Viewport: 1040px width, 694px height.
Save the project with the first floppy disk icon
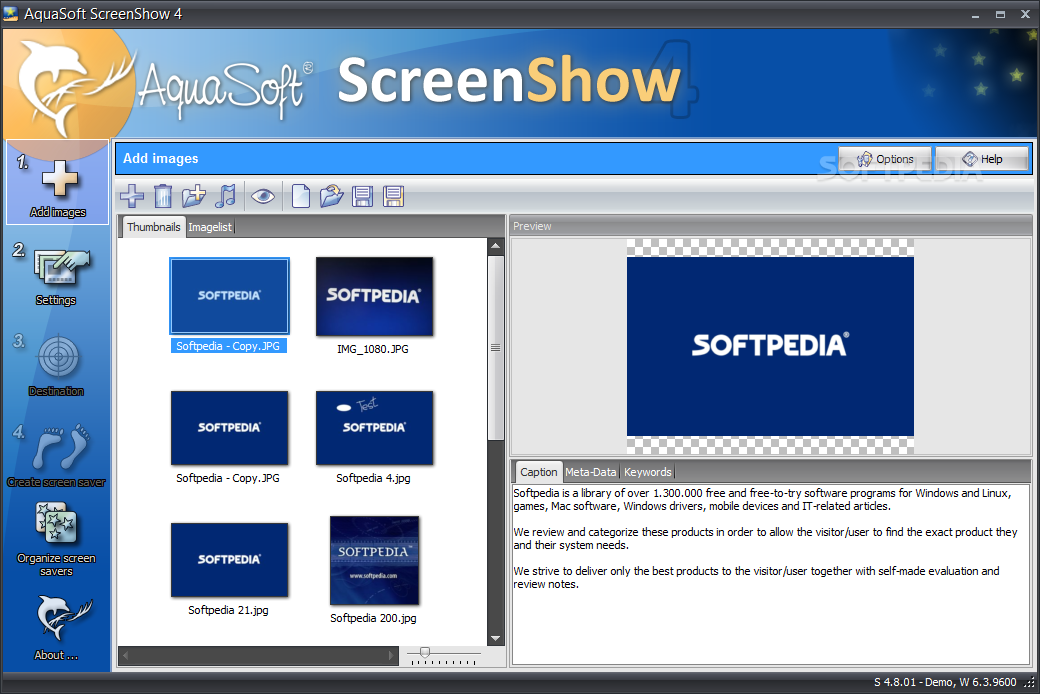pos(362,196)
